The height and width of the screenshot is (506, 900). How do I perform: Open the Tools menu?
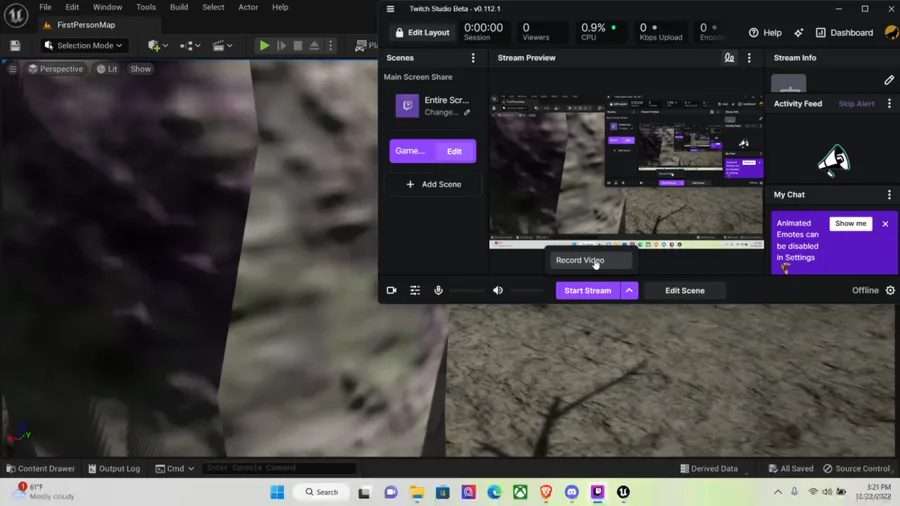[x=146, y=7]
